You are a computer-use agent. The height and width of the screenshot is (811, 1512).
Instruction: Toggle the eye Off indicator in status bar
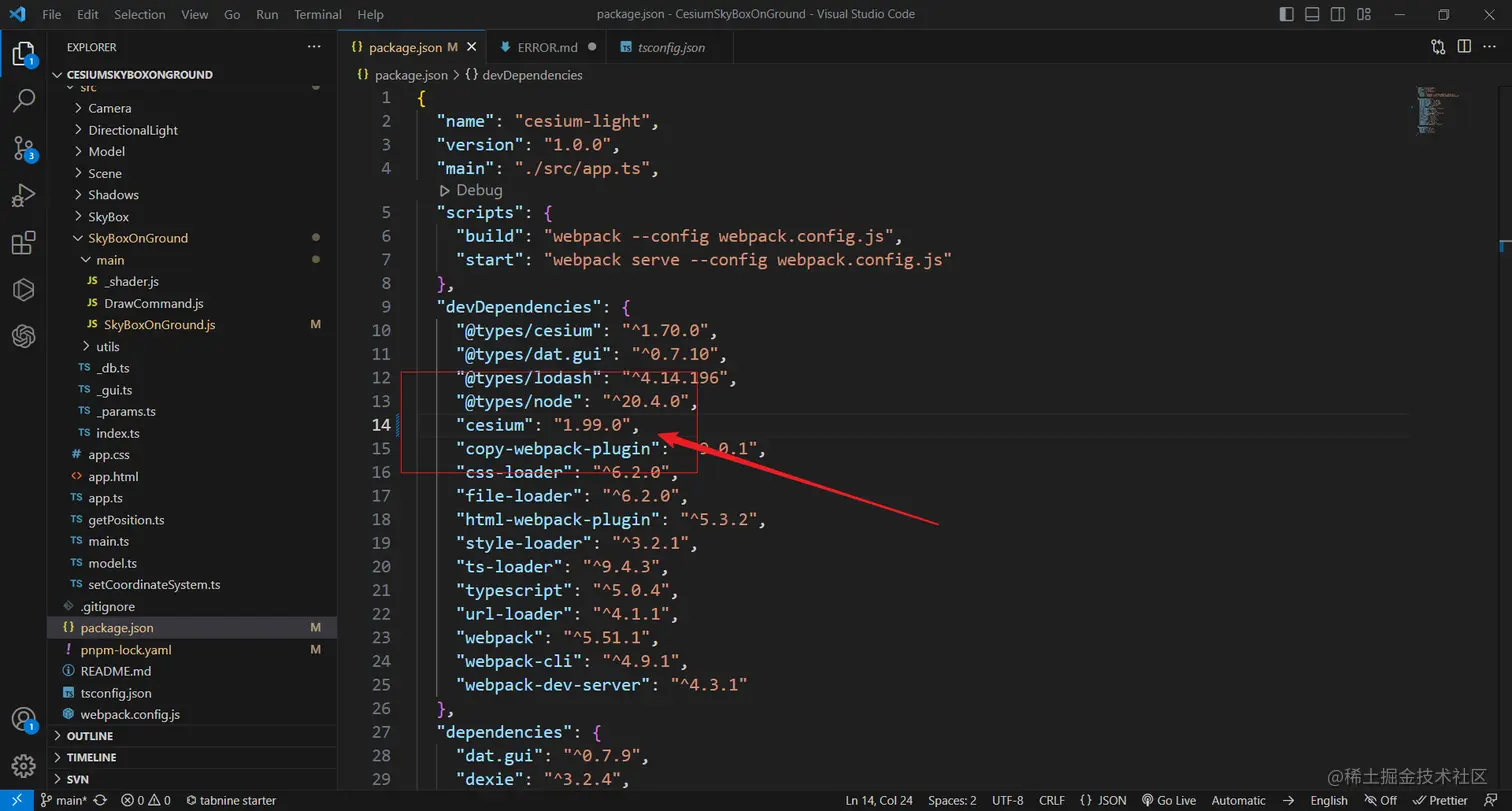click(x=1380, y=800)
